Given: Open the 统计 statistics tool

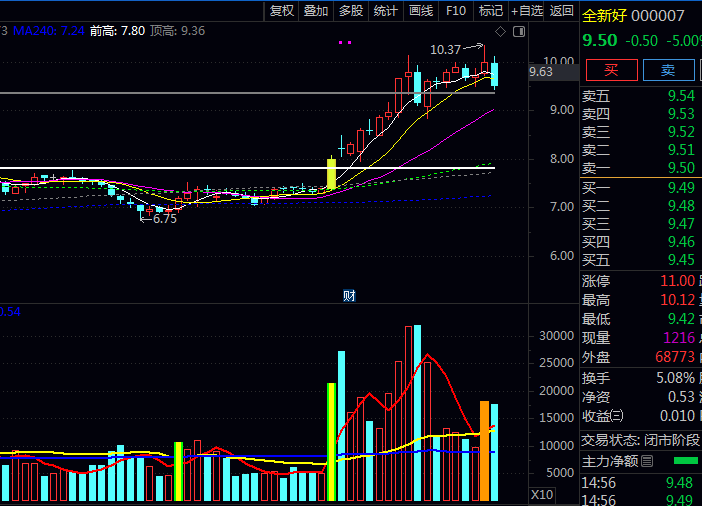Looking at the screenshot, I should tap(385, 11).
